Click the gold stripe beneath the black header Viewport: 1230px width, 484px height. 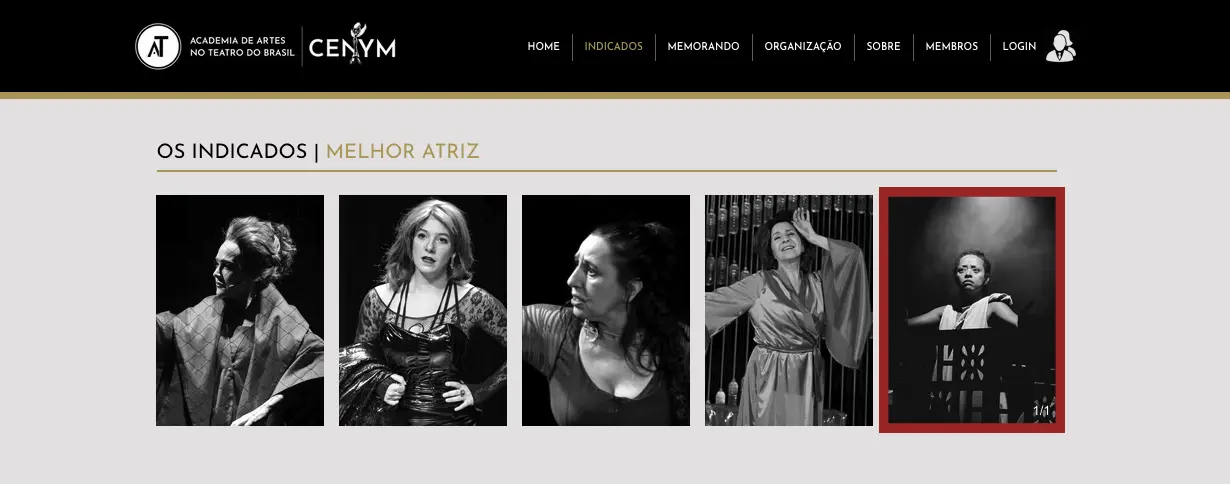pyautogui.click(x=615, y=96)
